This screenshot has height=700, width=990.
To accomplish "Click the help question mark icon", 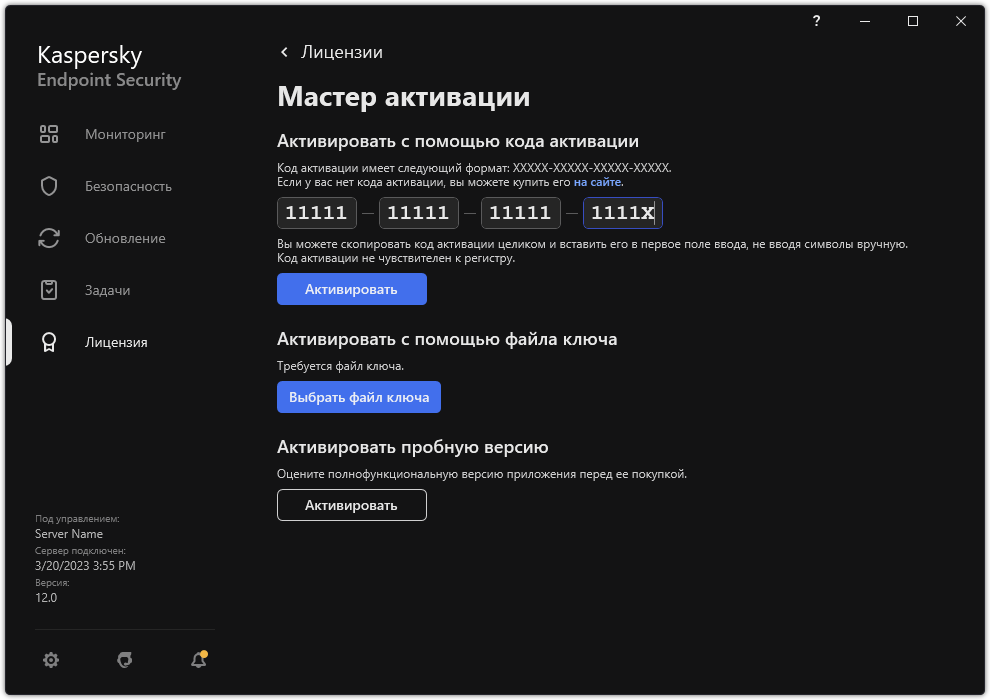I will point(815,20).
